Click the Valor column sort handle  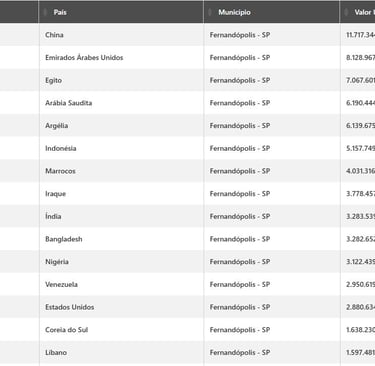click(346, 12)
